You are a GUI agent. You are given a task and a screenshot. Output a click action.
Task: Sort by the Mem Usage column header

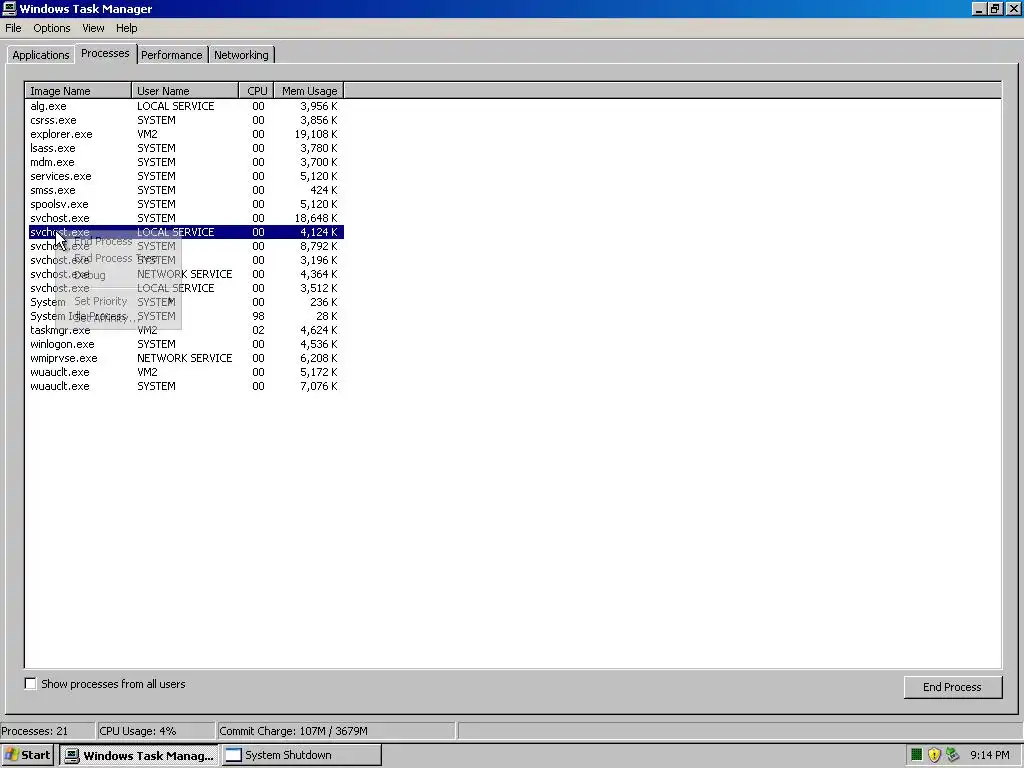click(309, 91)
